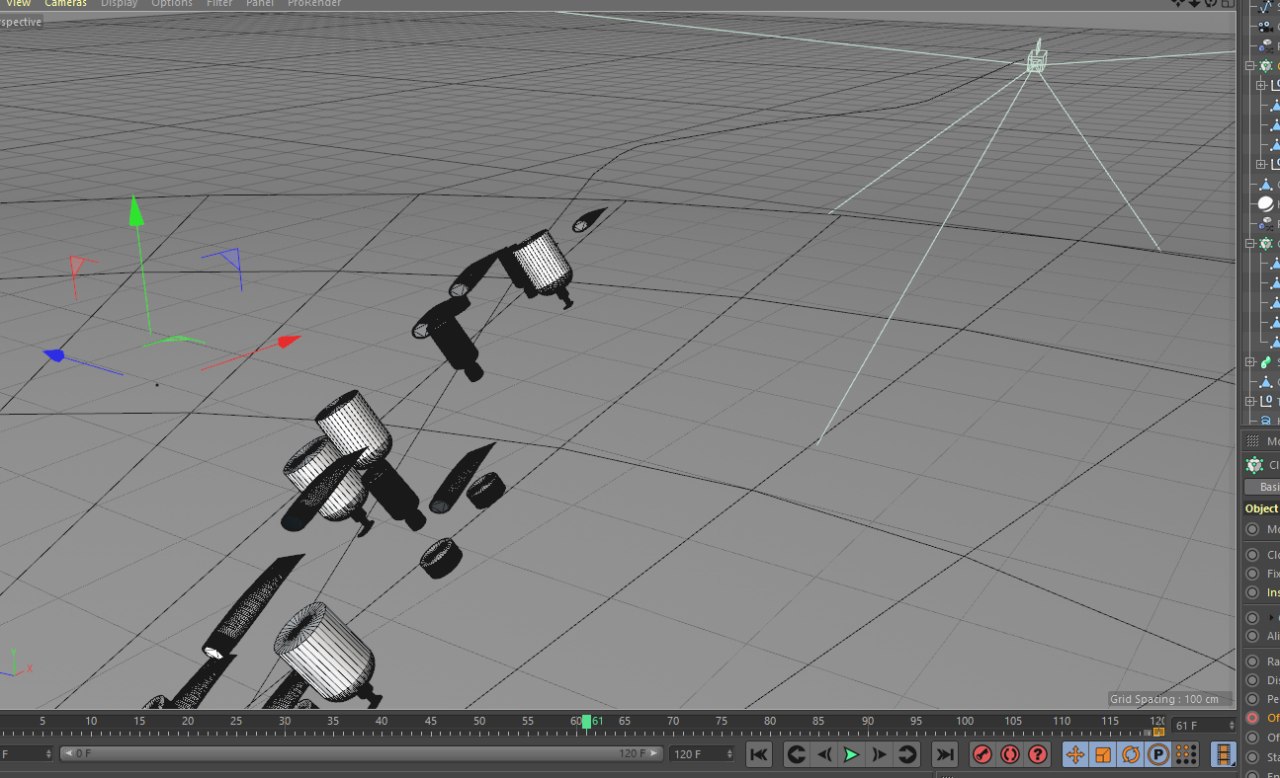Toggle the animation dot beside Sta
Image resolution: width=1280 pixels, height=778 pixels.
click(x=1252, y=756)
